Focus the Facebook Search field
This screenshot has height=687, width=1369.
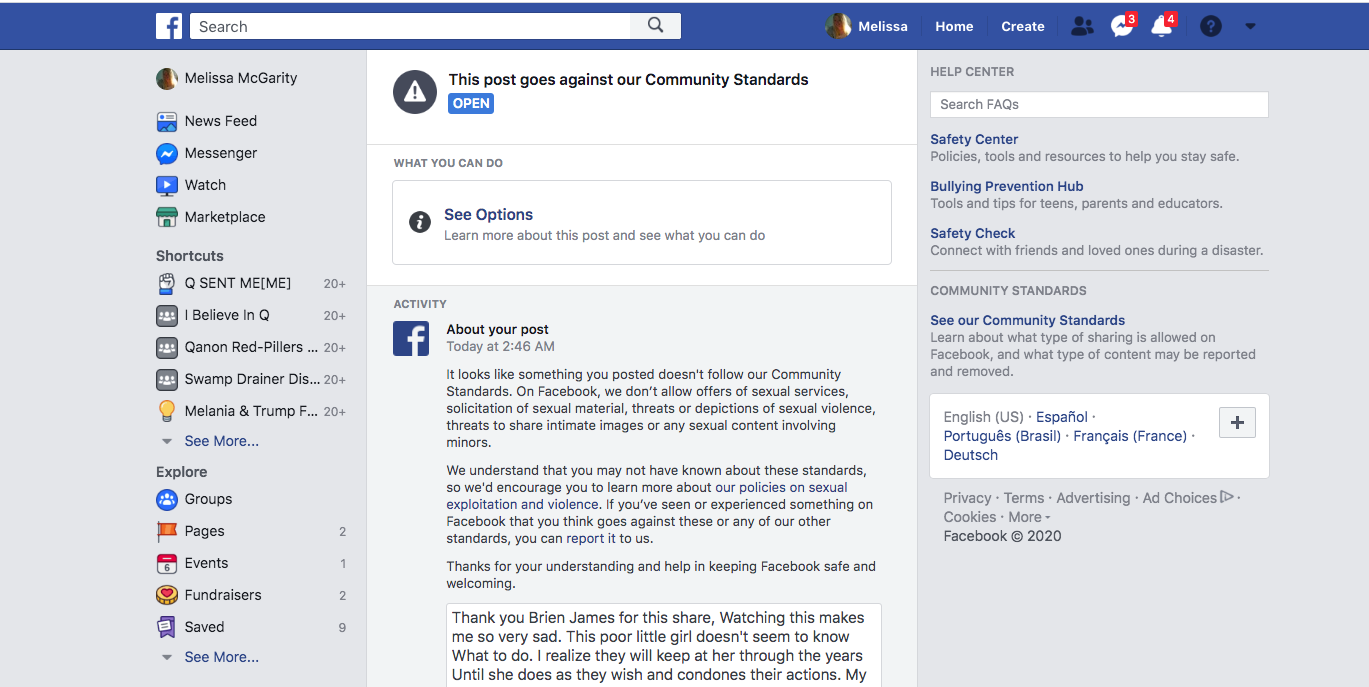[x=410, y=26]
